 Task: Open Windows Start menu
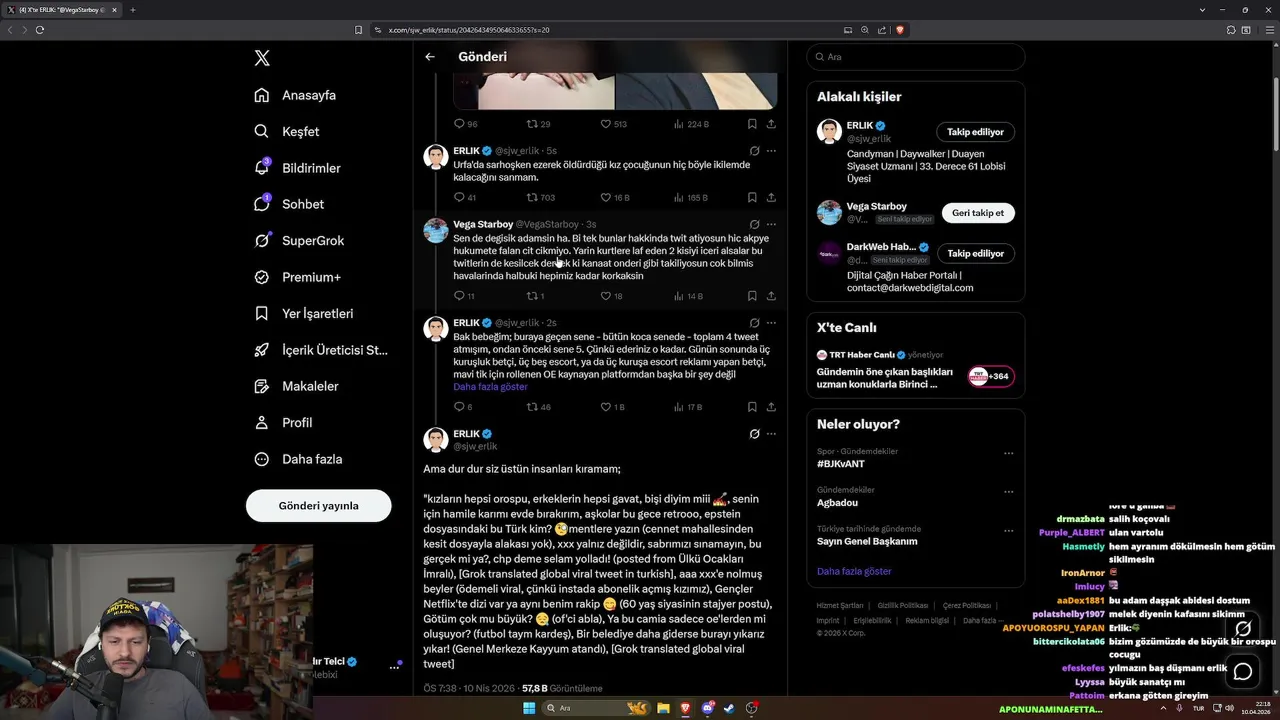pos(529,708)
